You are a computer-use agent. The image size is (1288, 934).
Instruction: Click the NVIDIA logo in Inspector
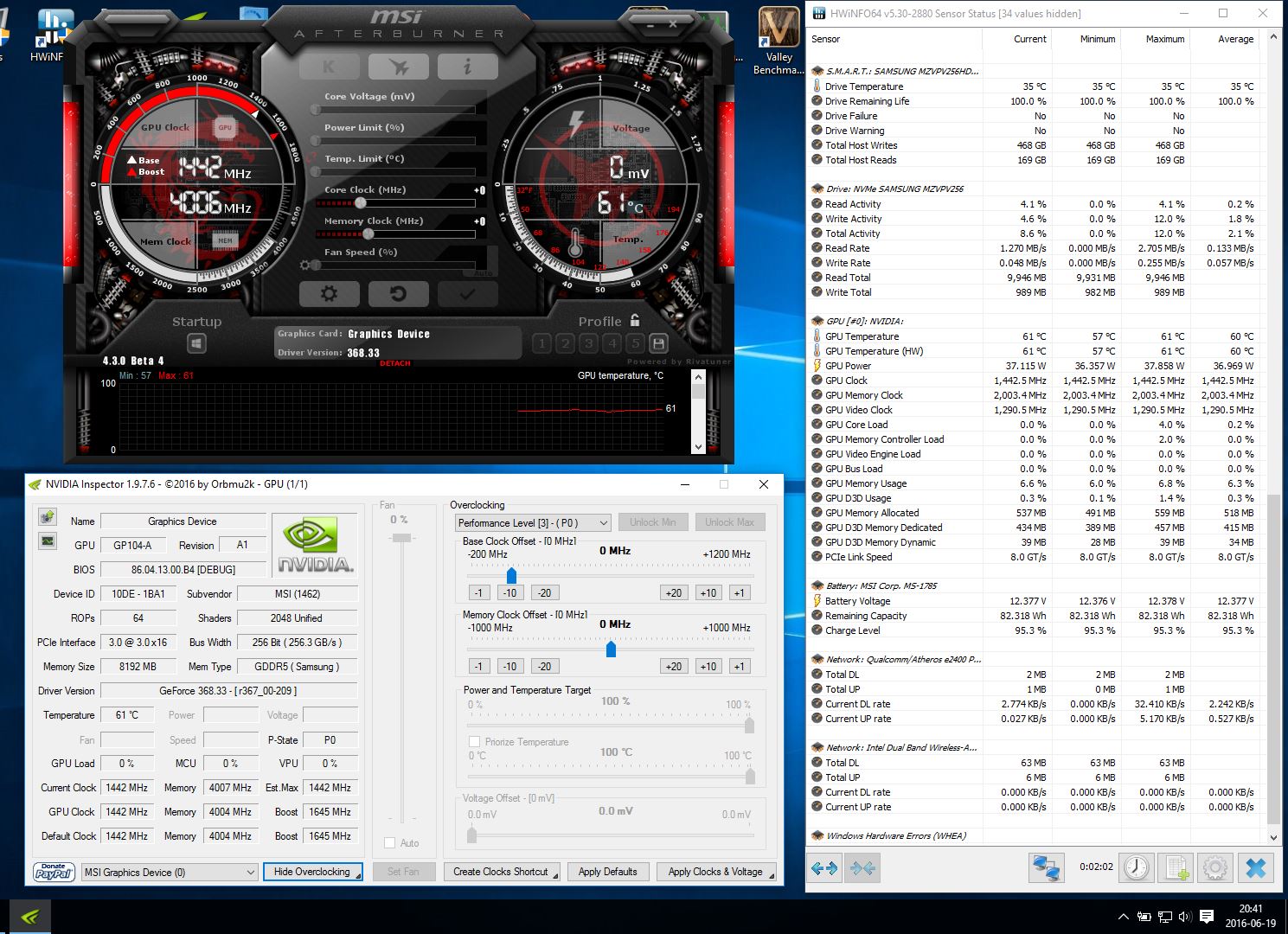tap(315, 545)
